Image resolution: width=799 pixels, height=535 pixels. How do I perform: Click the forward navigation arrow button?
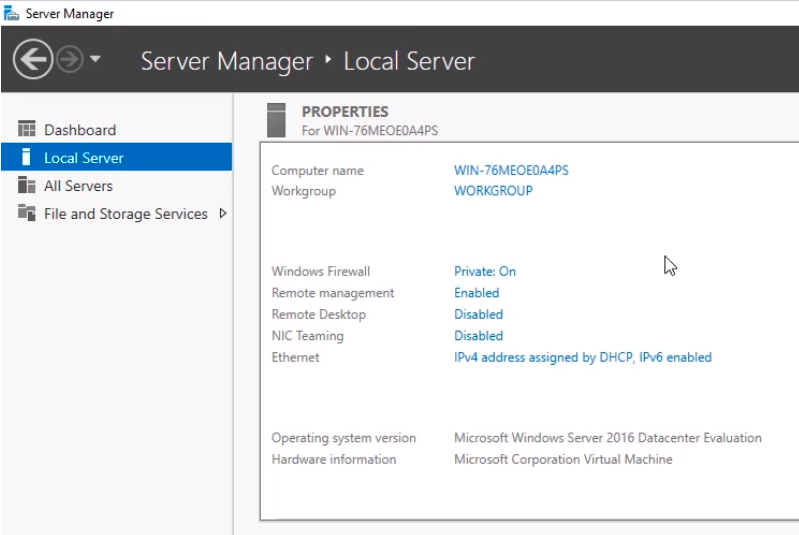coord(69,60)
